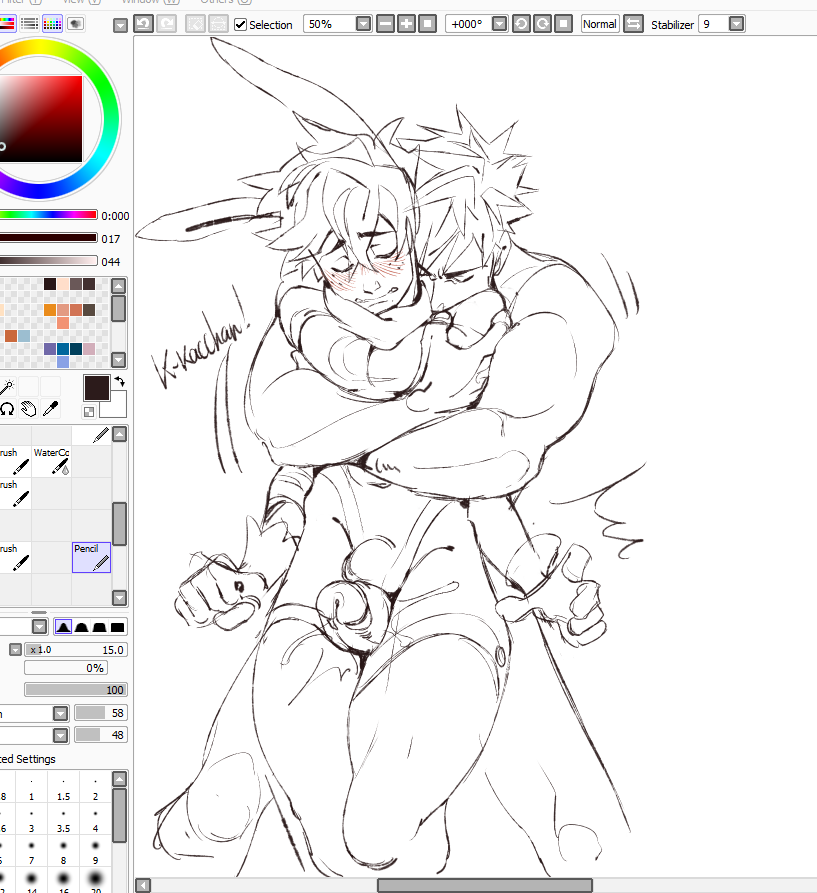The width and height of the screenshot is (817, 893).
Task: Toggle the color swatches grid panel icon
Action: 52,23
